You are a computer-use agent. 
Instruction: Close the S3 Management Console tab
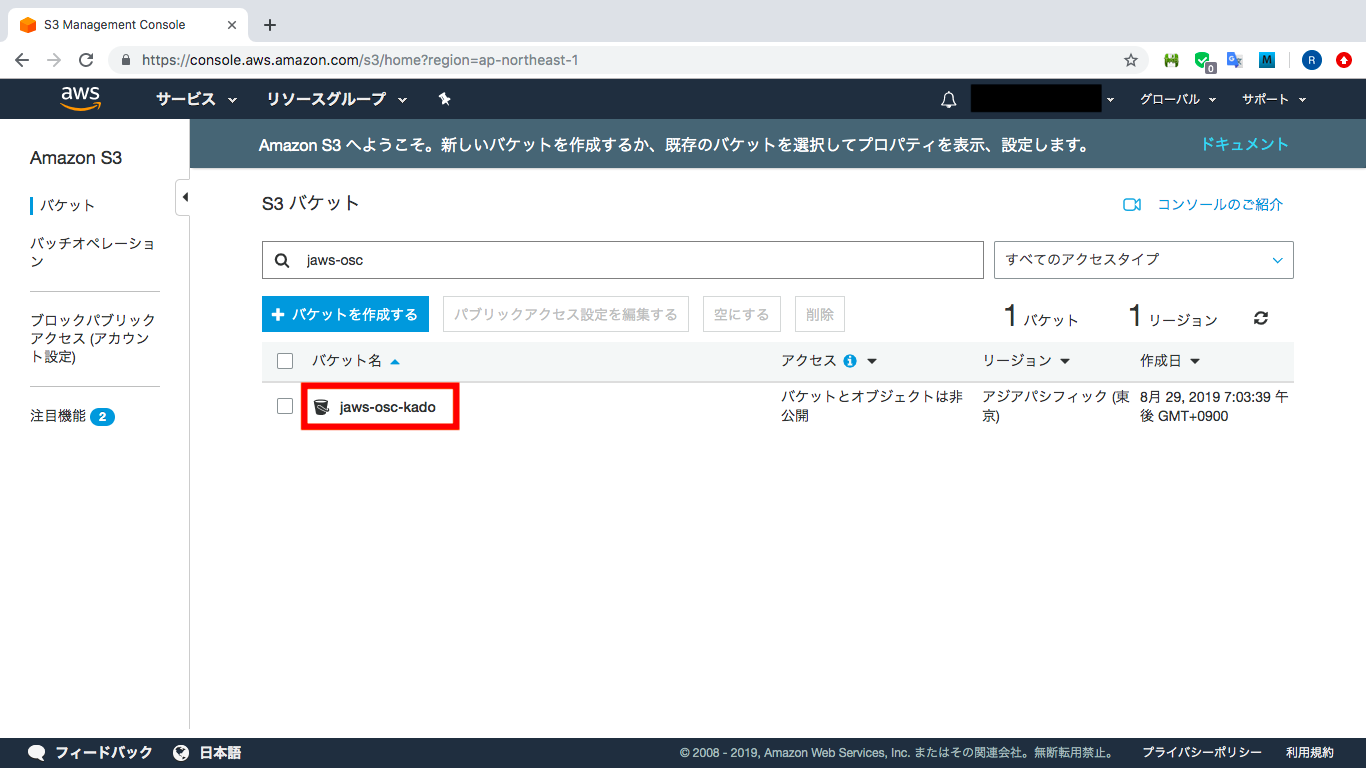pos(231,25)
